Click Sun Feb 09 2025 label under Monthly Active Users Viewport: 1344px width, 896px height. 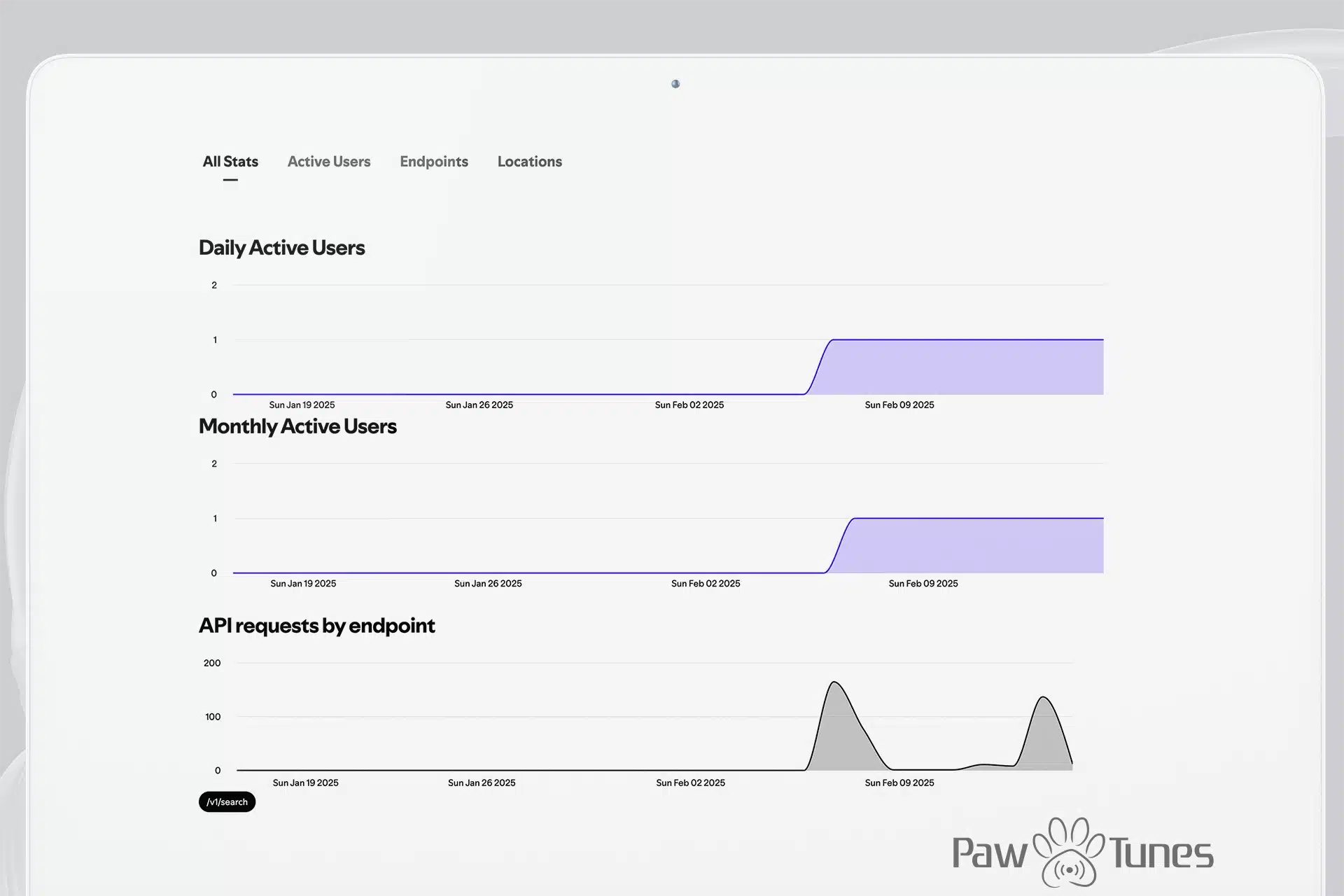pos(923,583)
